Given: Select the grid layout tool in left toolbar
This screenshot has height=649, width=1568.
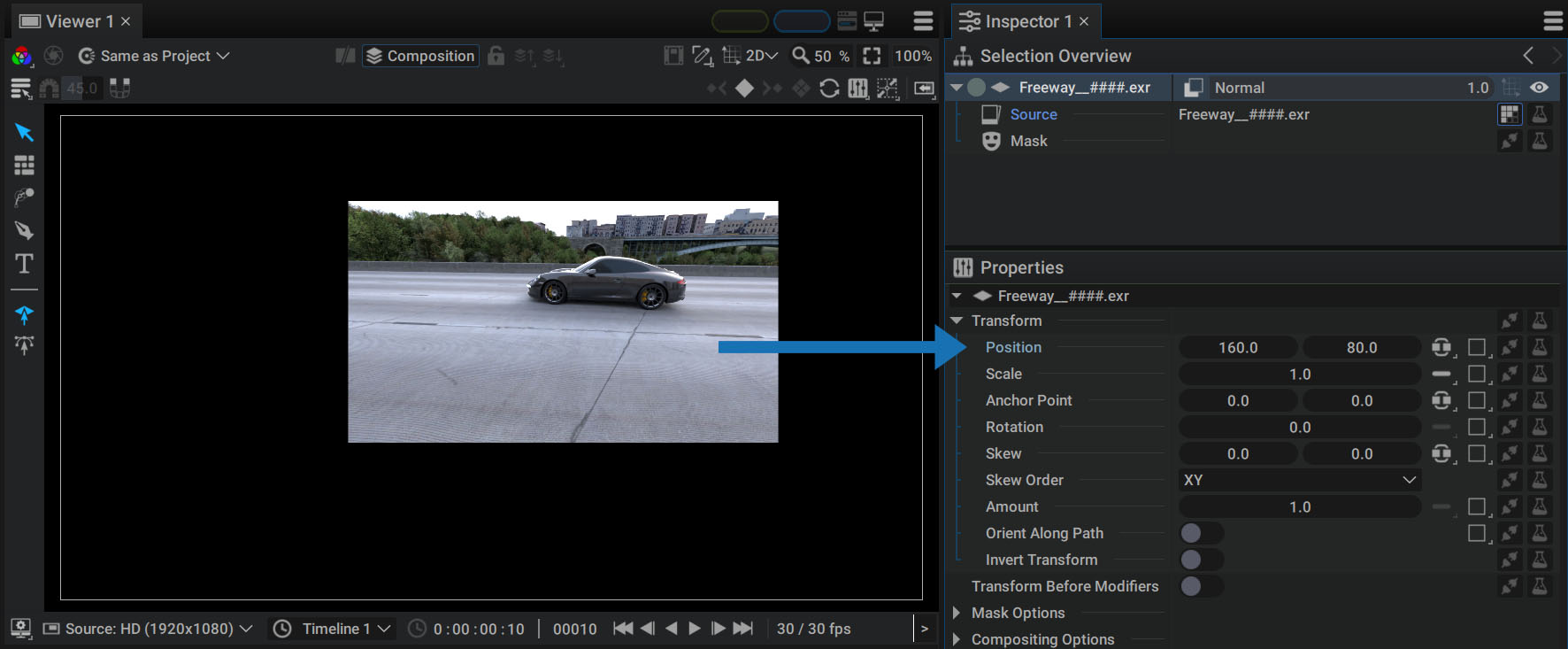Looking at the screenshot, I should pos(24,166).
